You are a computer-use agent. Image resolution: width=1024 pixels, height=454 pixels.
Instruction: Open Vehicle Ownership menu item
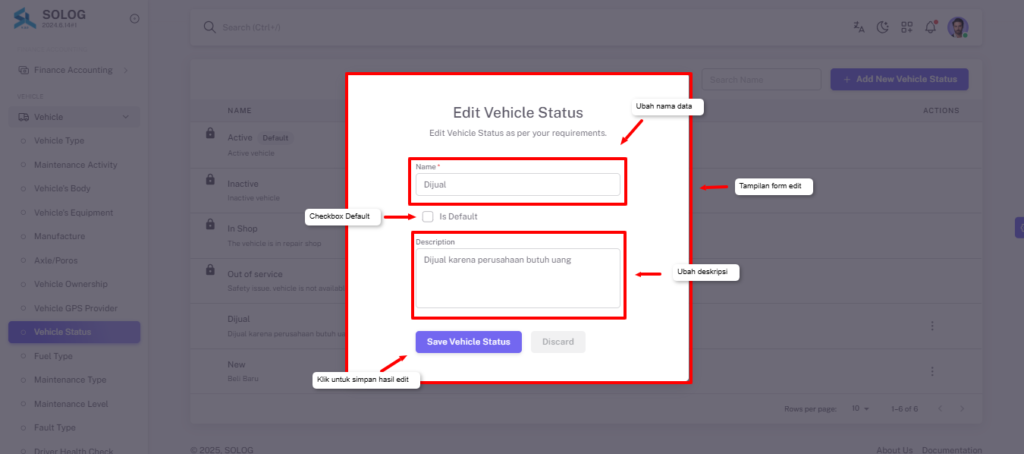(x=74, y=284)
